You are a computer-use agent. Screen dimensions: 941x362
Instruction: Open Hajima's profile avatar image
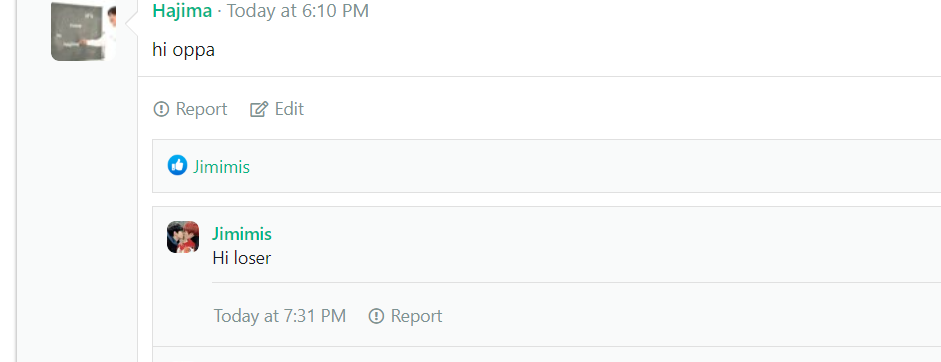coord(83,31)
